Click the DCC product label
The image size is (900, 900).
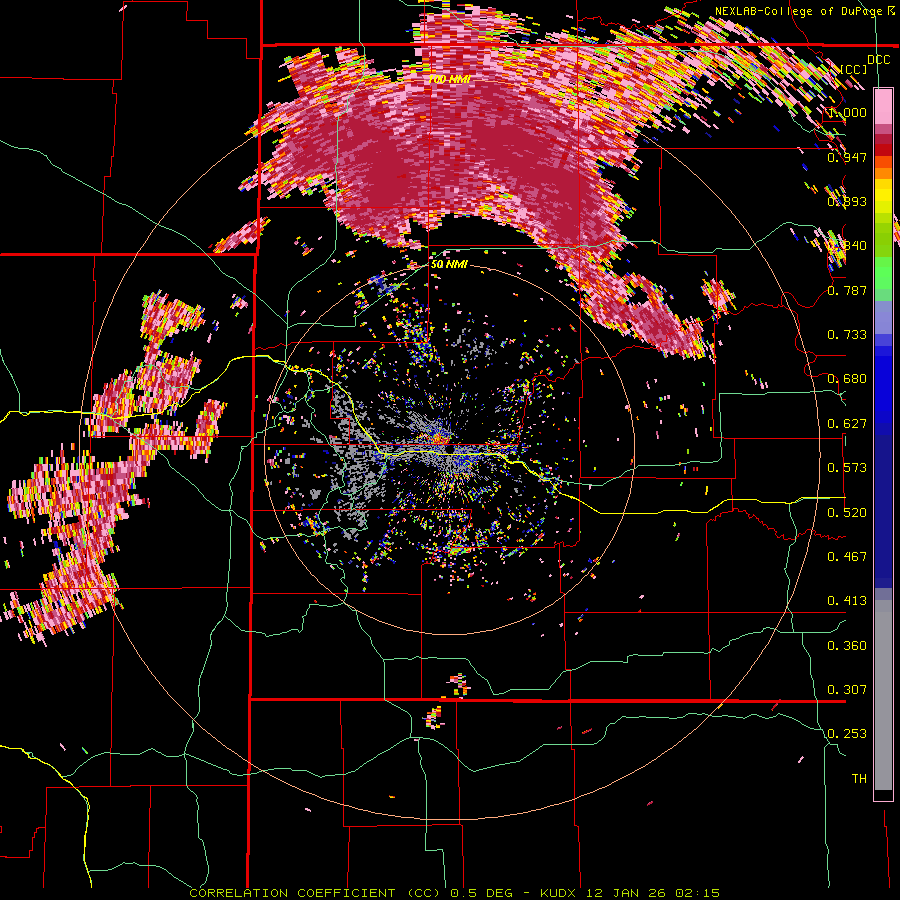(878, 60)
